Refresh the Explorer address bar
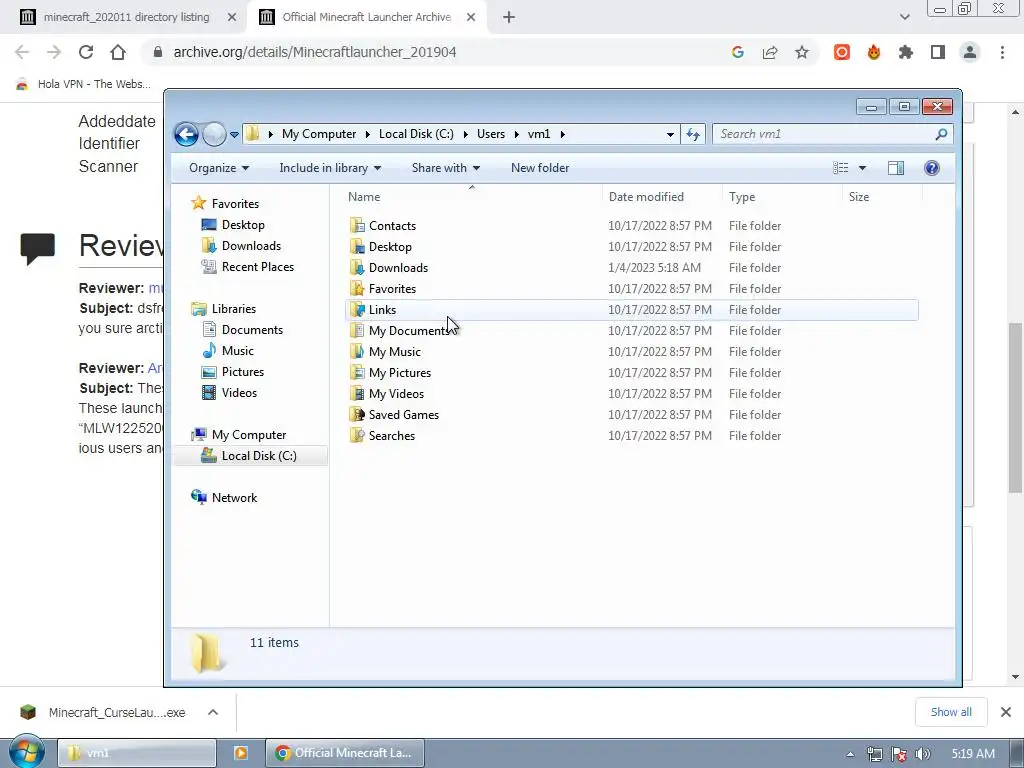 coord(693,135)
